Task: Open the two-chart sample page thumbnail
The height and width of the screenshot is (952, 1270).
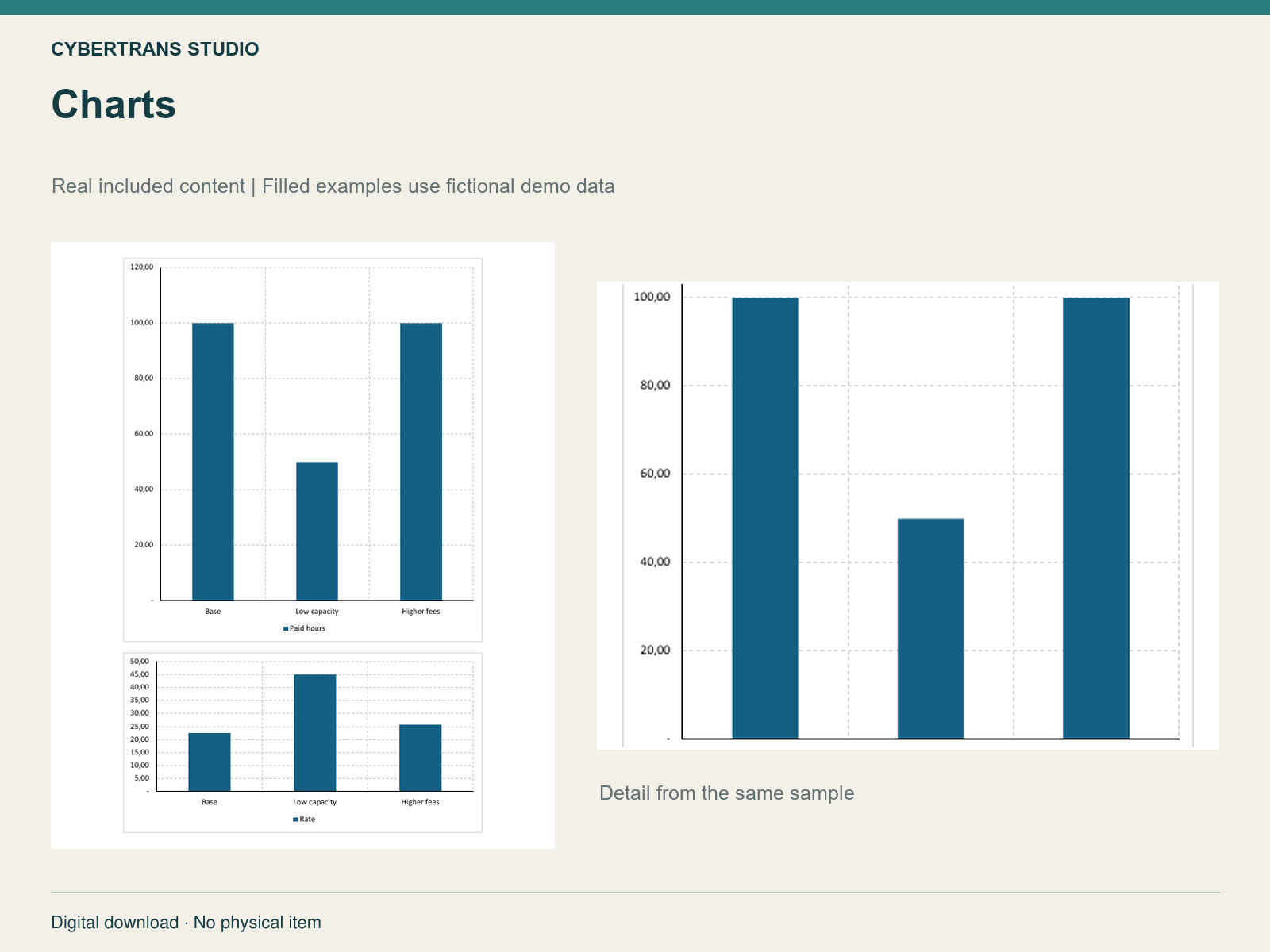Action: 302,545
